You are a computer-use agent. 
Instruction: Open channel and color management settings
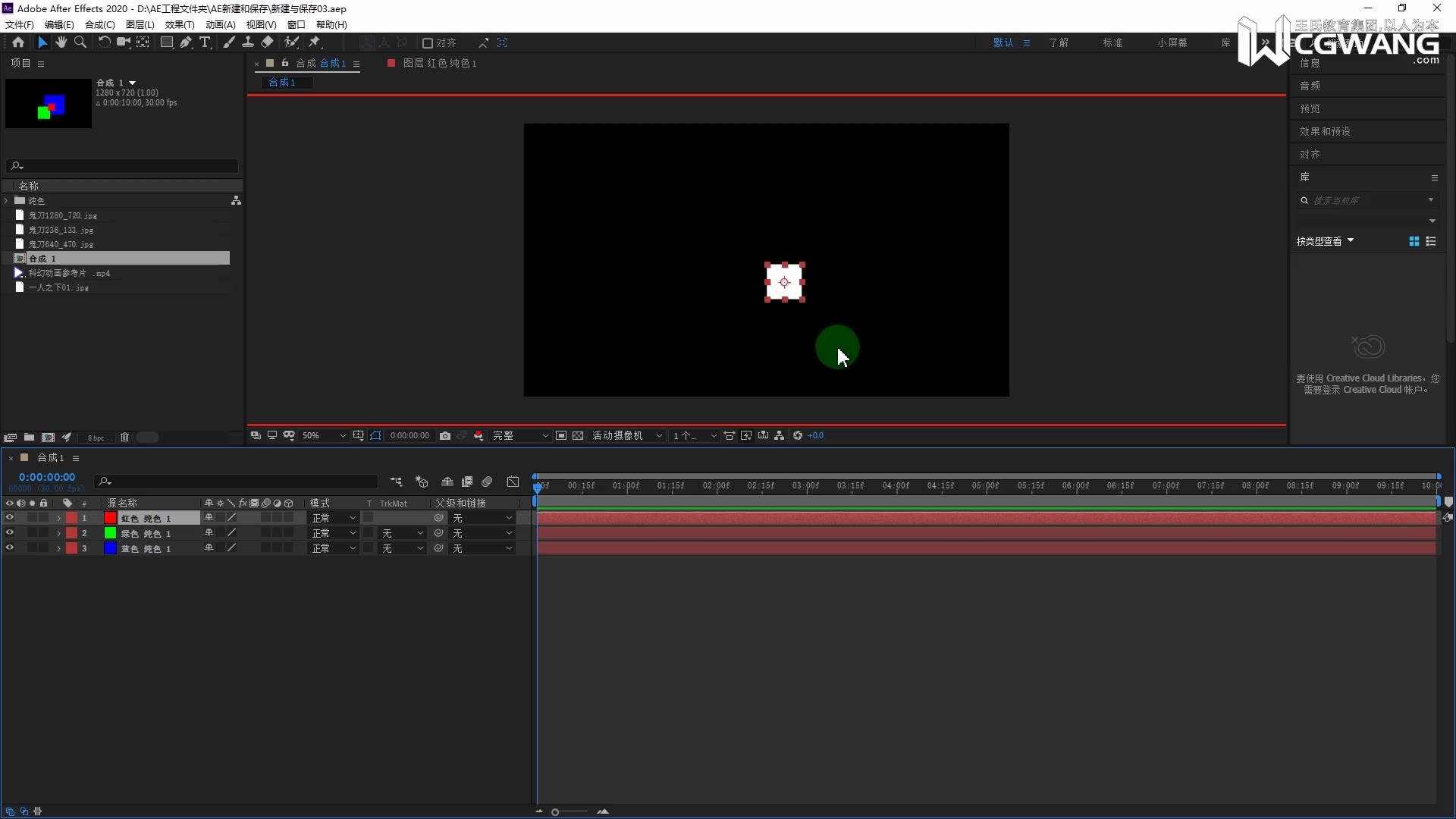pyautogui.click(x=479, y=435)
